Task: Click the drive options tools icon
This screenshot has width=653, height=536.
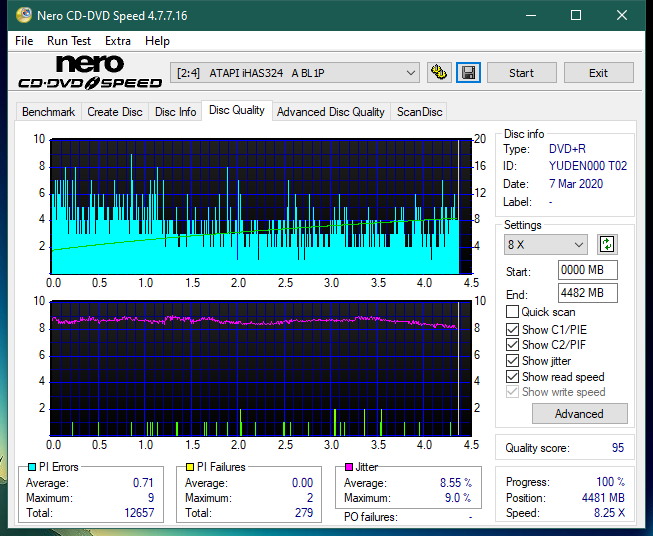Action: point(439,73)
